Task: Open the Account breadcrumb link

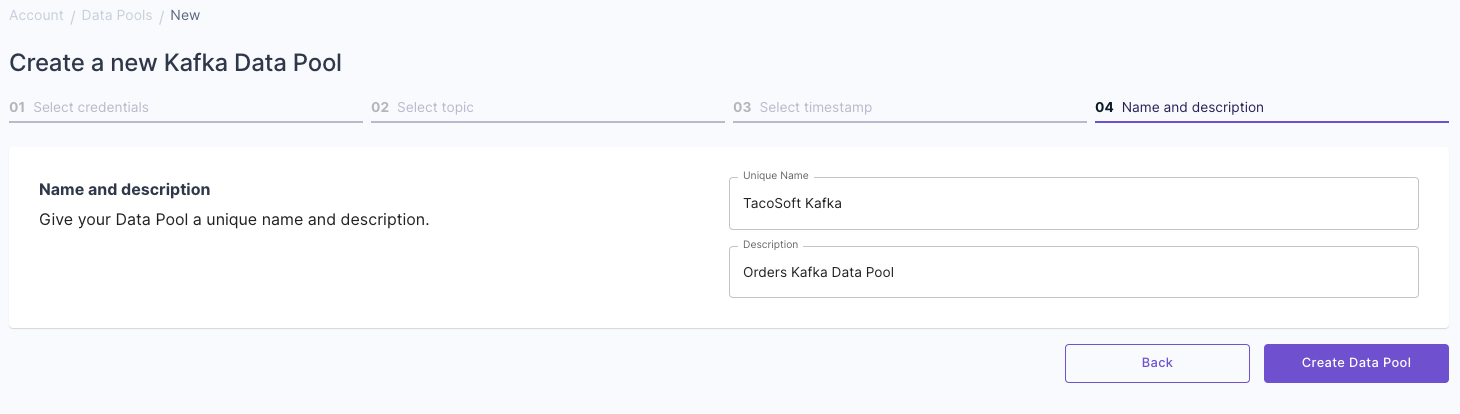Action: coord(36,15)
